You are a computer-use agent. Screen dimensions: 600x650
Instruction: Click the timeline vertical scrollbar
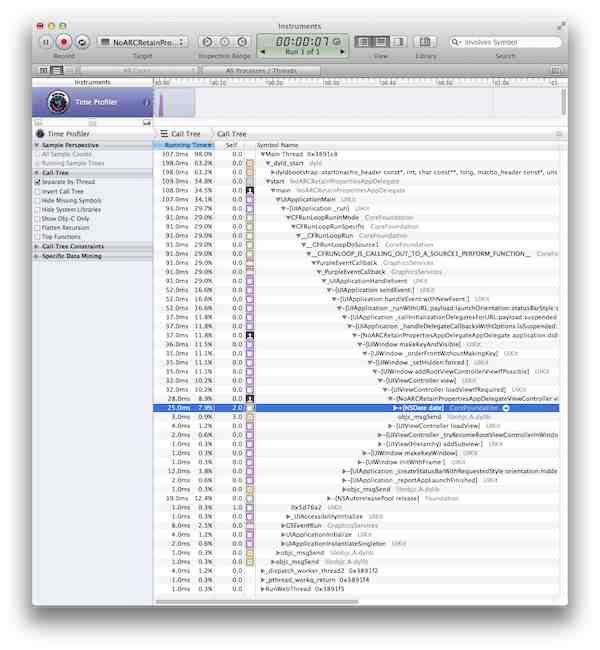coord(564,102)
